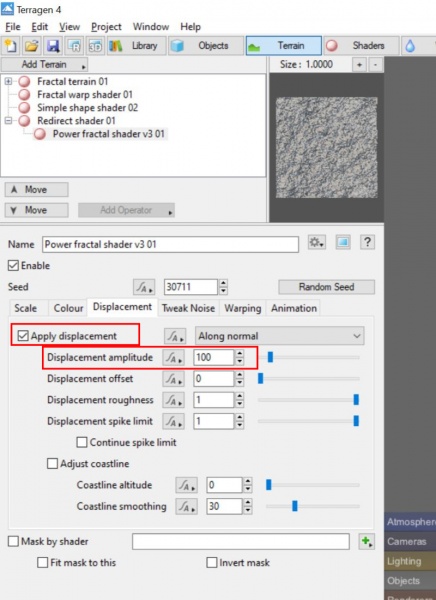This screenshot has width=436, height=600.
Task: Click the Water drop toolbar icon
Action: [x=410, y=46]
